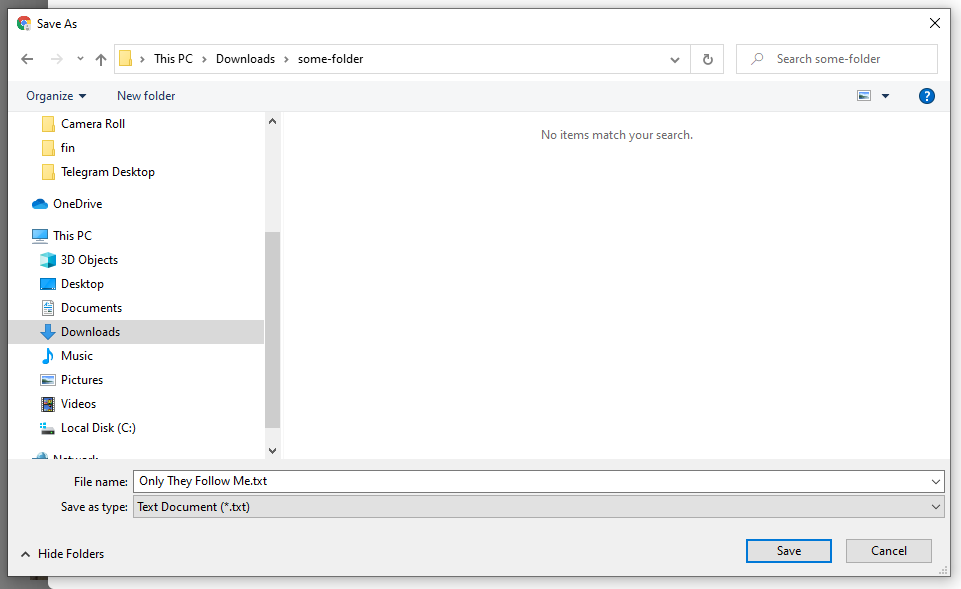Viewport: 961px width, 589px height.
Task: Select some-folder in the address breadcrumb
Action: (x=330, y=59)
